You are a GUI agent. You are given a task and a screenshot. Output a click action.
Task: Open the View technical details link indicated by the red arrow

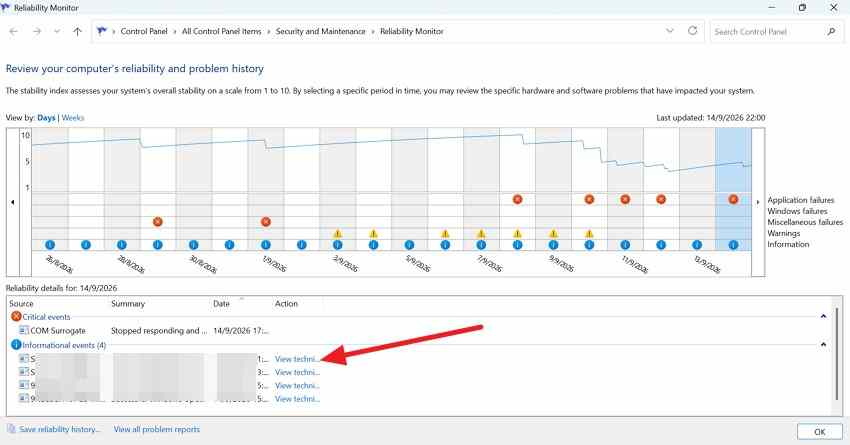[297, 359]
